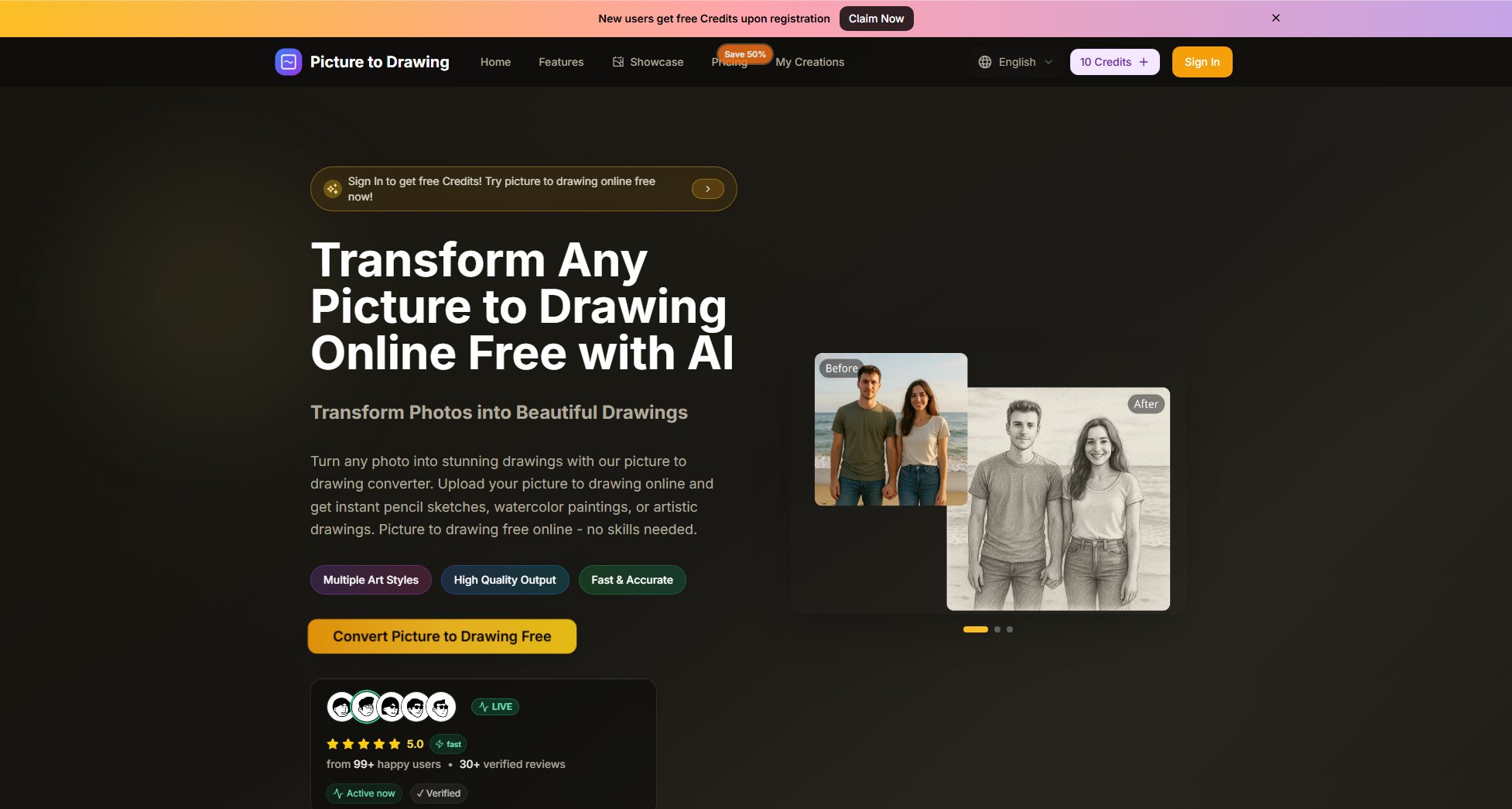Select the third carousel dot
The image size is (1512, 809).
pyautogui.click(x=1010, y=629)
